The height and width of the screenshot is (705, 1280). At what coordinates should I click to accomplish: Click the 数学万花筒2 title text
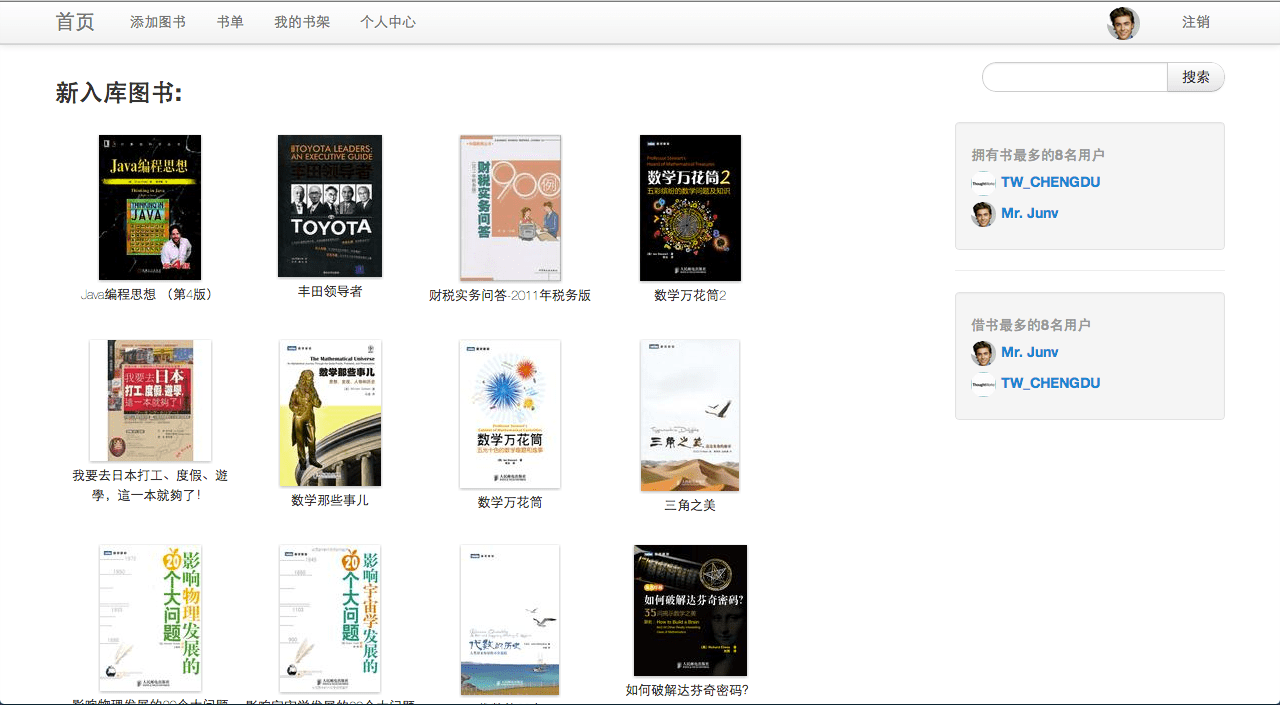(x=690, y=295)
